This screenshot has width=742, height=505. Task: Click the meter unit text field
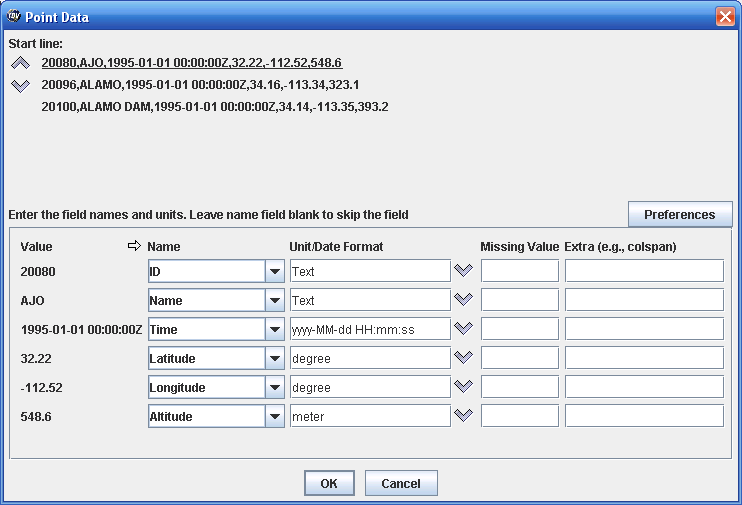pos(369,416)
